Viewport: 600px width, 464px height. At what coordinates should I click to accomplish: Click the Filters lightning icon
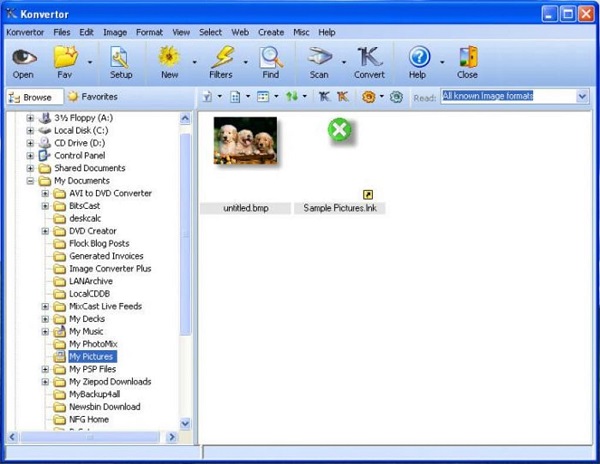223,57
